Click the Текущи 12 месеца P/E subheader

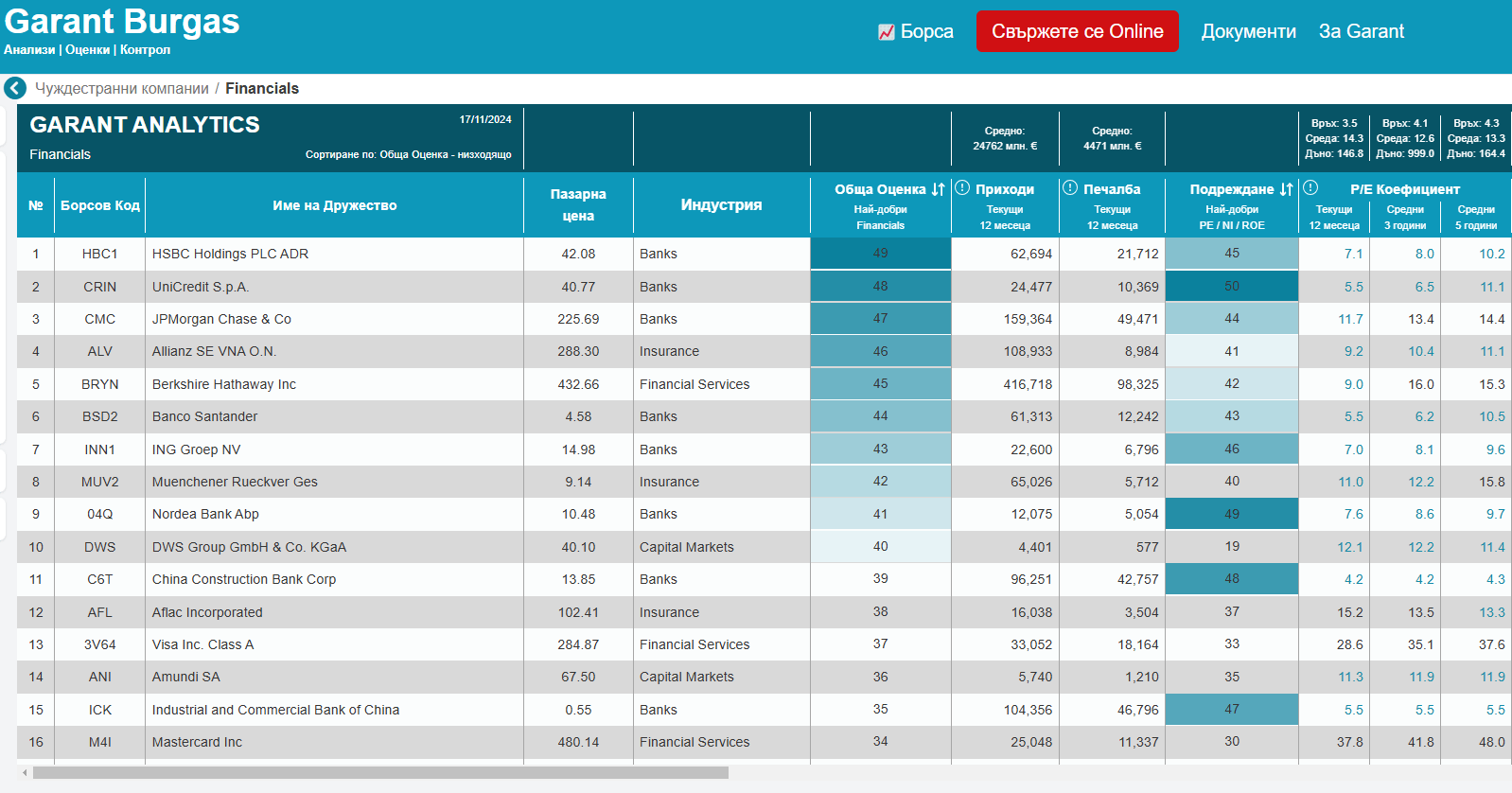click(1334, 218)
